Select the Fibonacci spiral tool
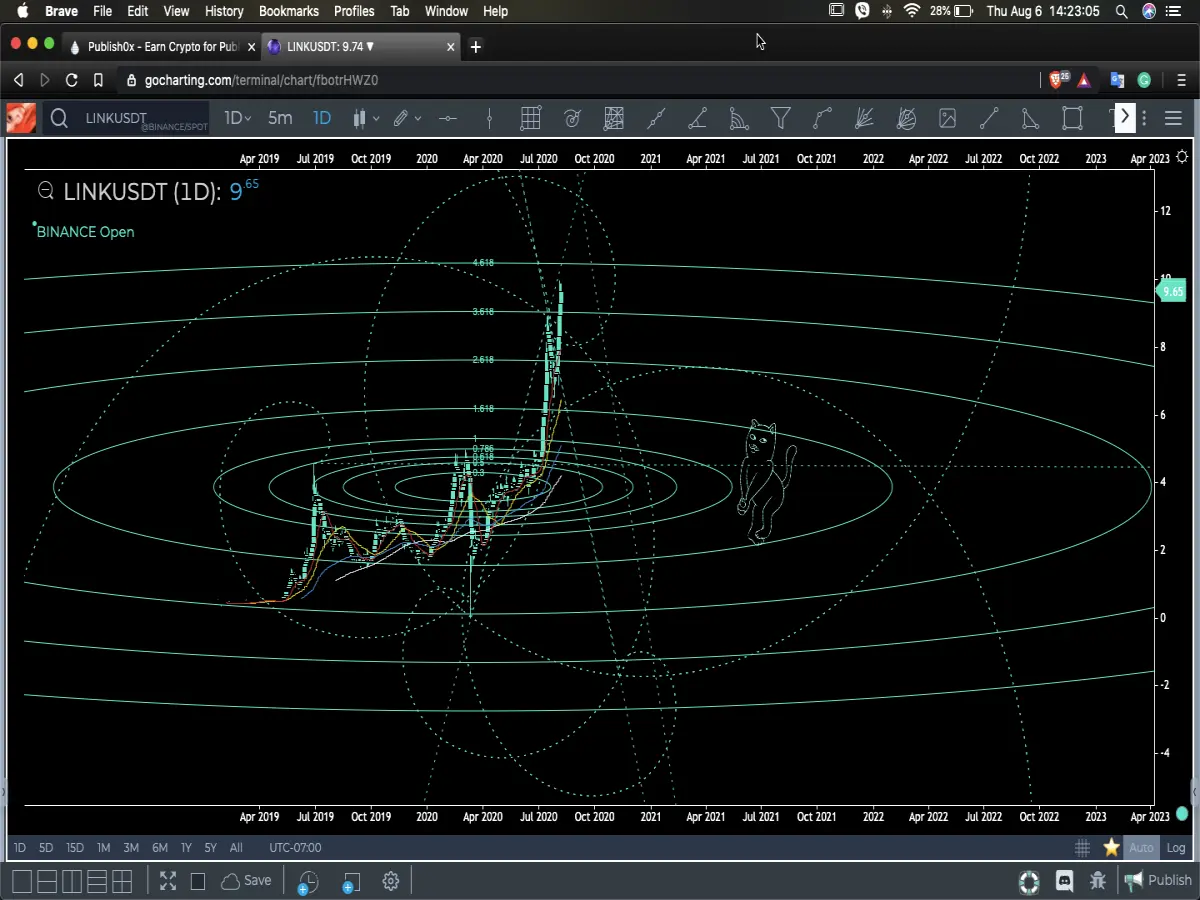 tap(572, 118)
